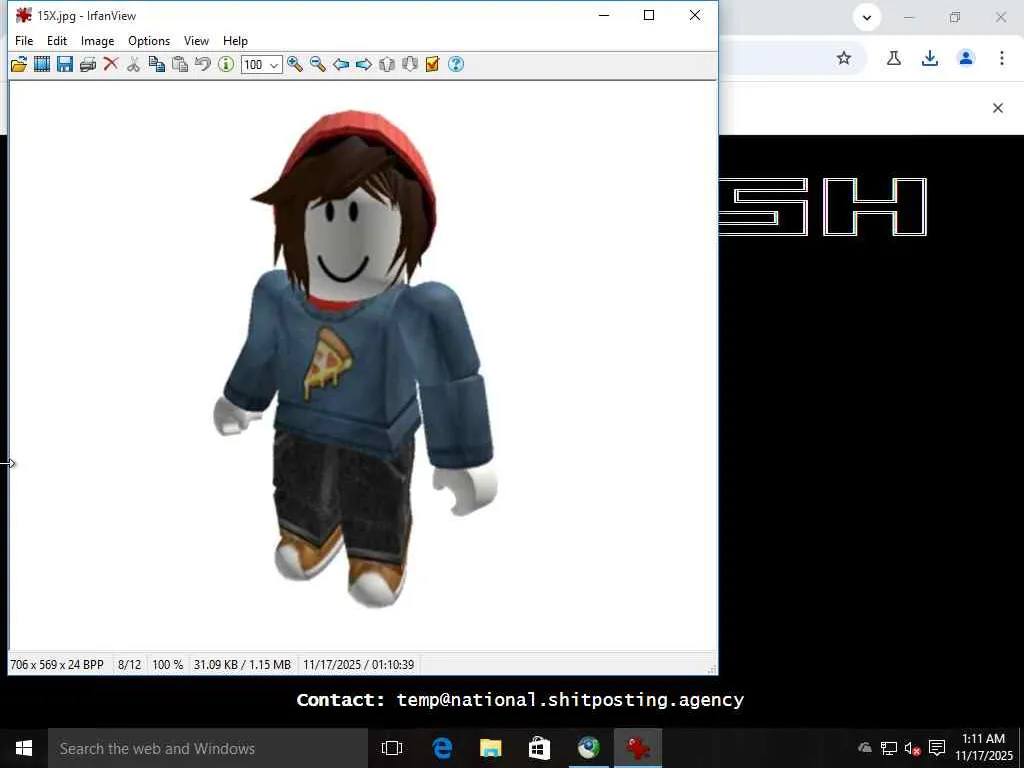The image size is (1024, 768).
Task: Save the image using the floppy disk icon
Action: point(65,64)
